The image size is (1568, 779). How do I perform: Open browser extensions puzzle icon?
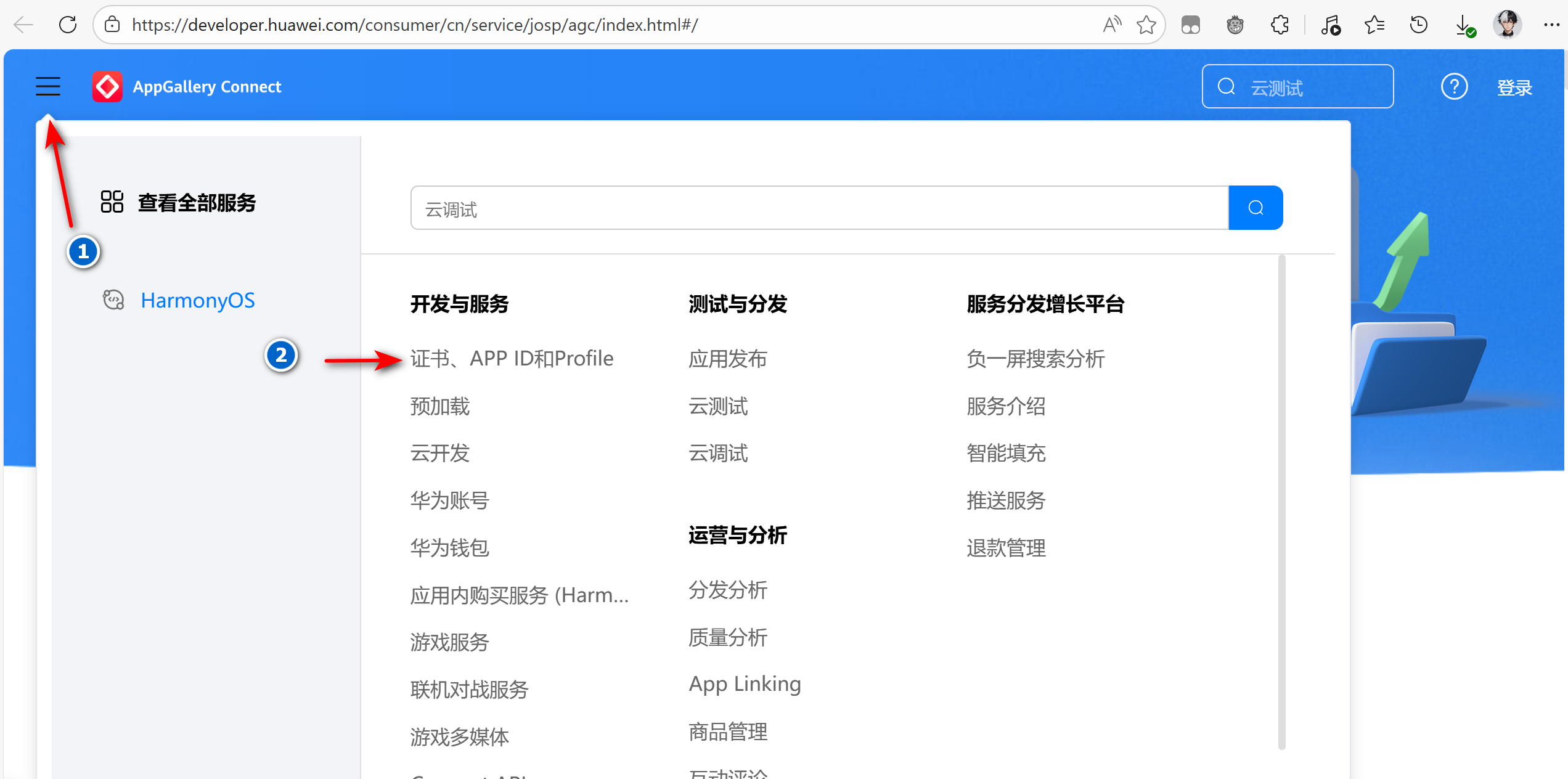tap(1280, 25)
